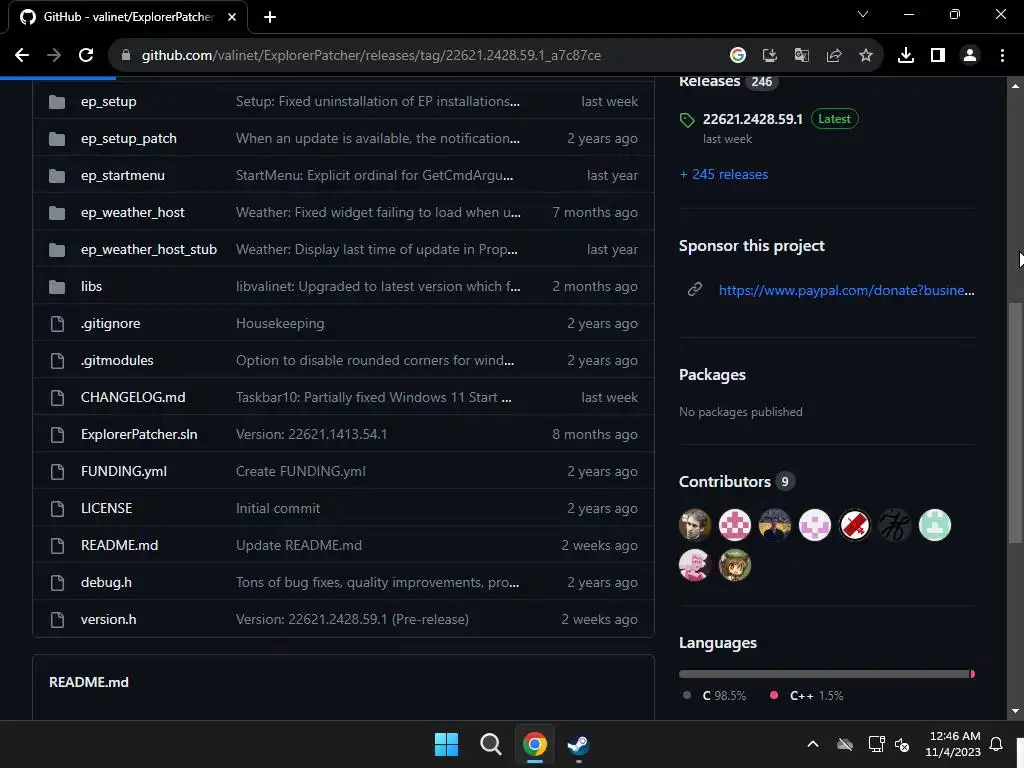Close the GitHub ExplorerPatcher tab
This screenshot has width=1024, height=768.
[232, 17]
